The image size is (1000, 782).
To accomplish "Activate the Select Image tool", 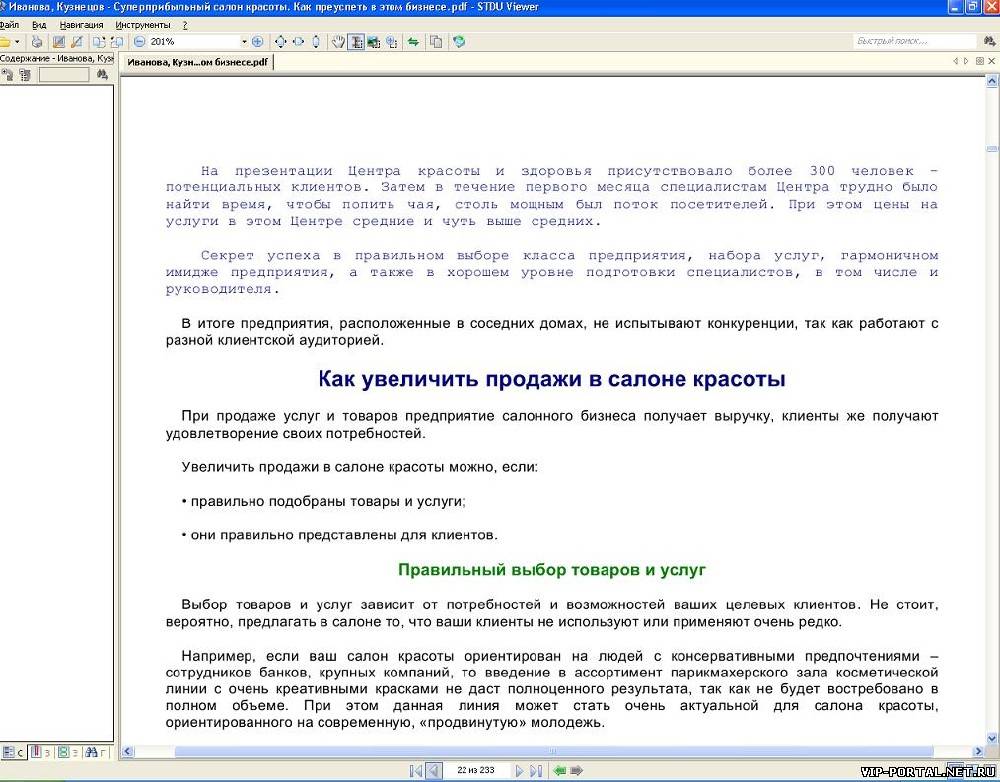I will click(x=374, y=41).
